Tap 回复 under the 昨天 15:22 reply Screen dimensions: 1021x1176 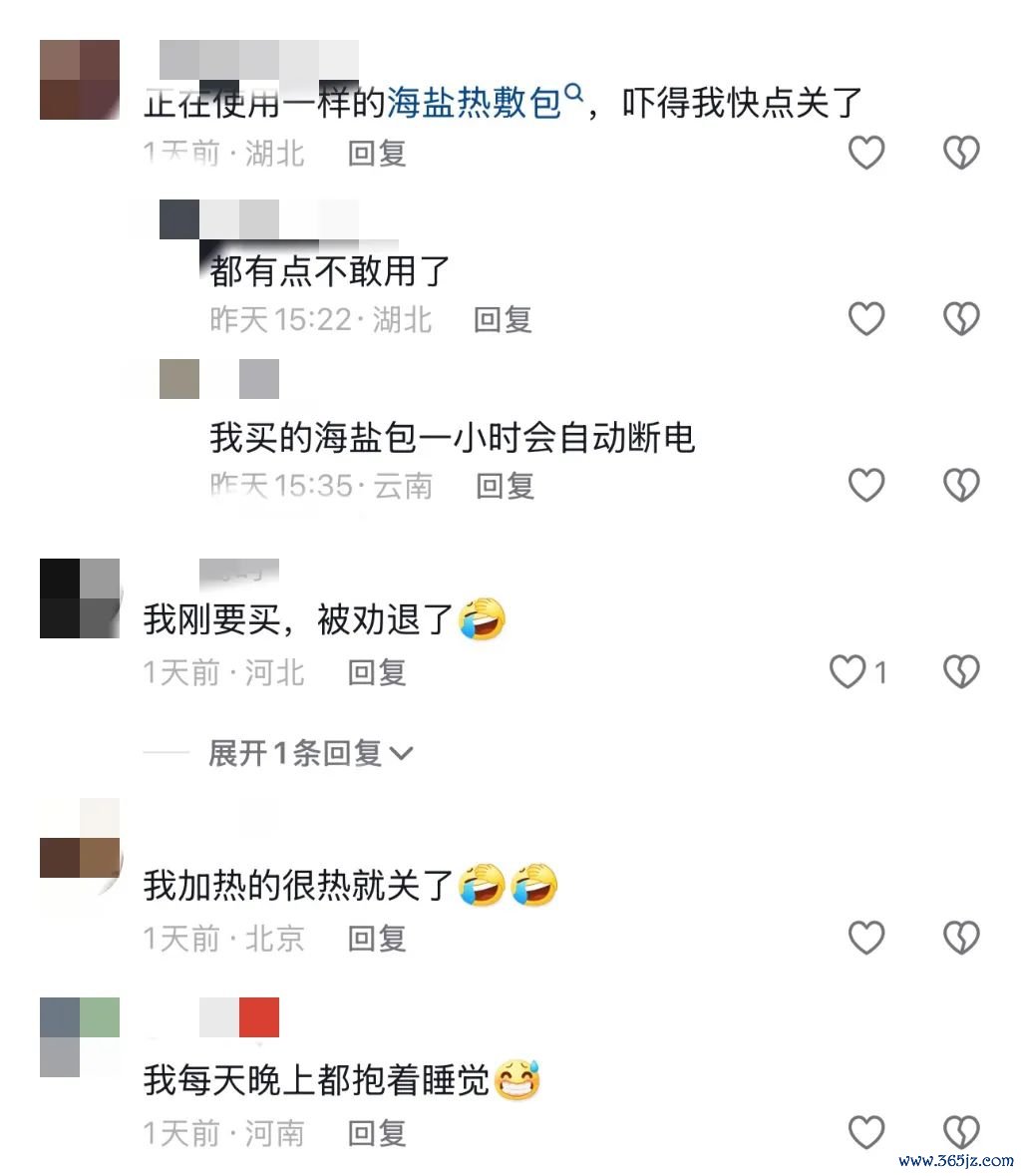[x=503, y=320]
